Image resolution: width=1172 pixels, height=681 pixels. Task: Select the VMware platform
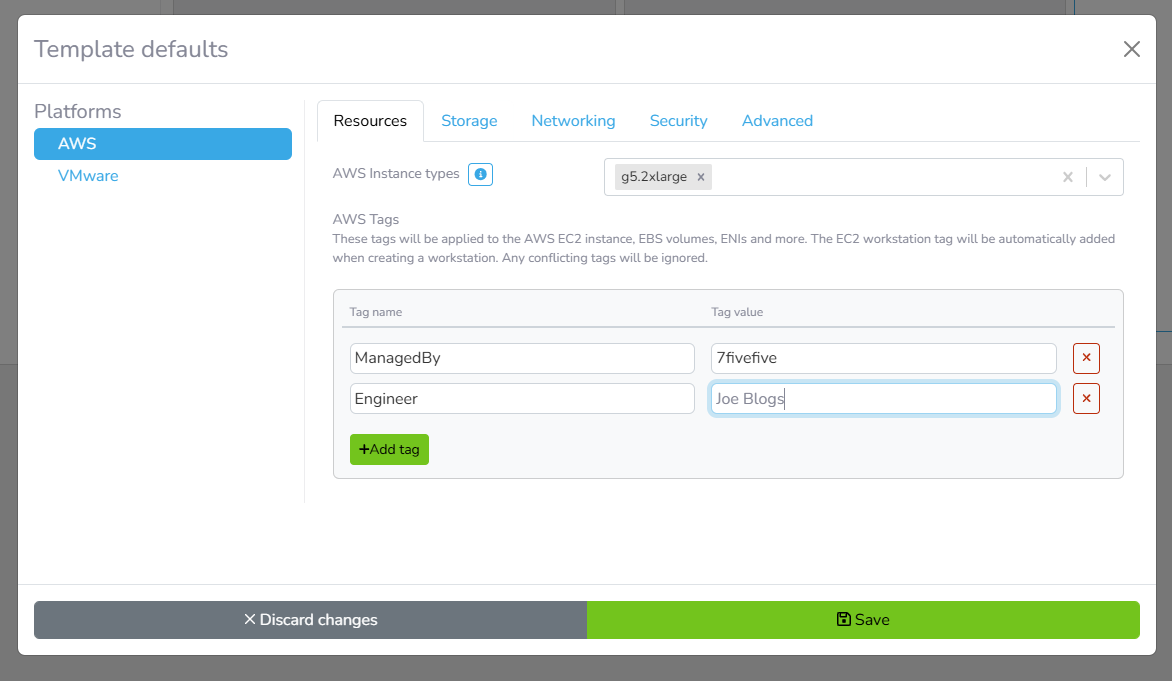(88, 176)
